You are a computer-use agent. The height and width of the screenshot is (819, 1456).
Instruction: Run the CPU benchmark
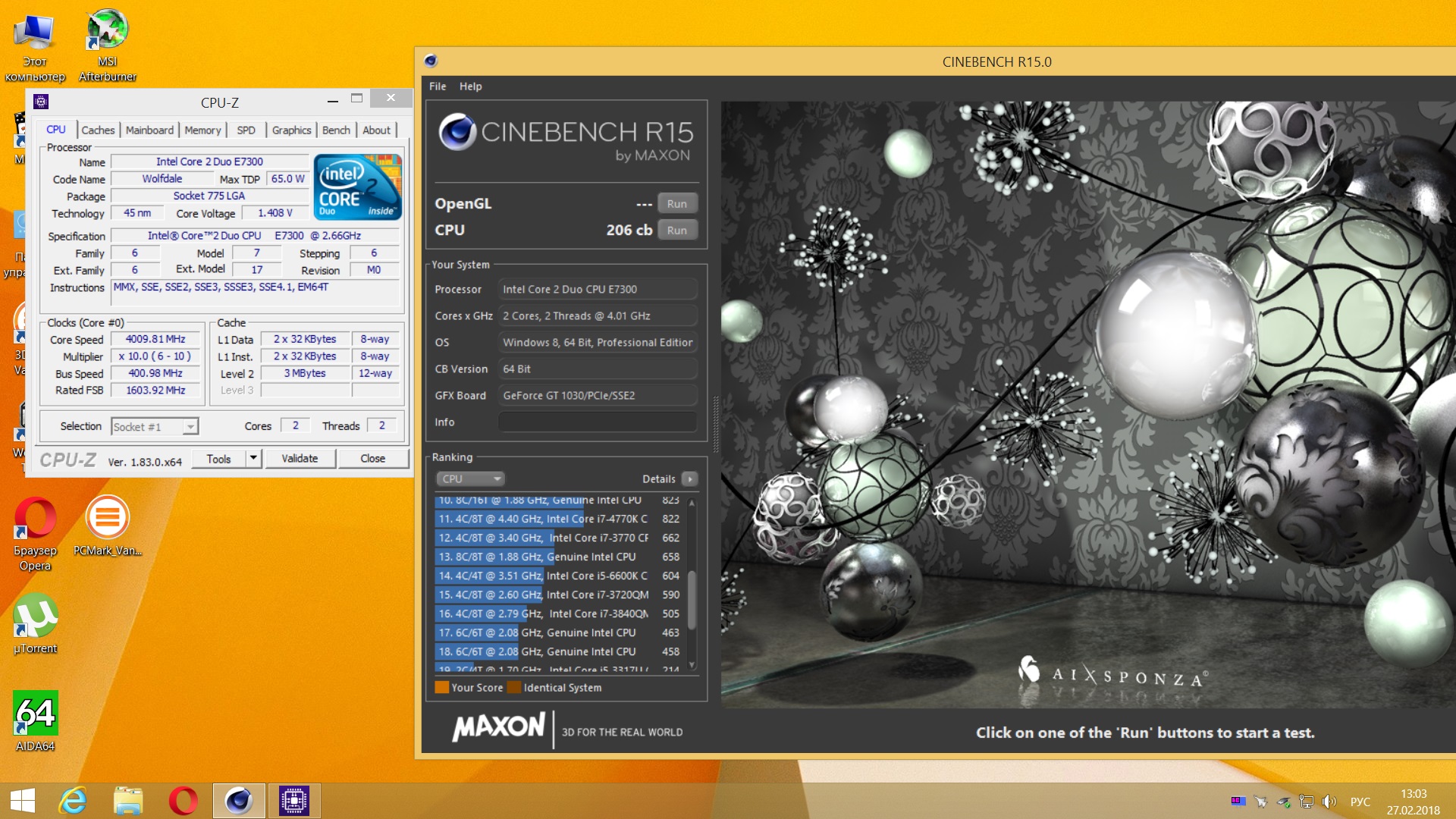(x=677, y=230)
